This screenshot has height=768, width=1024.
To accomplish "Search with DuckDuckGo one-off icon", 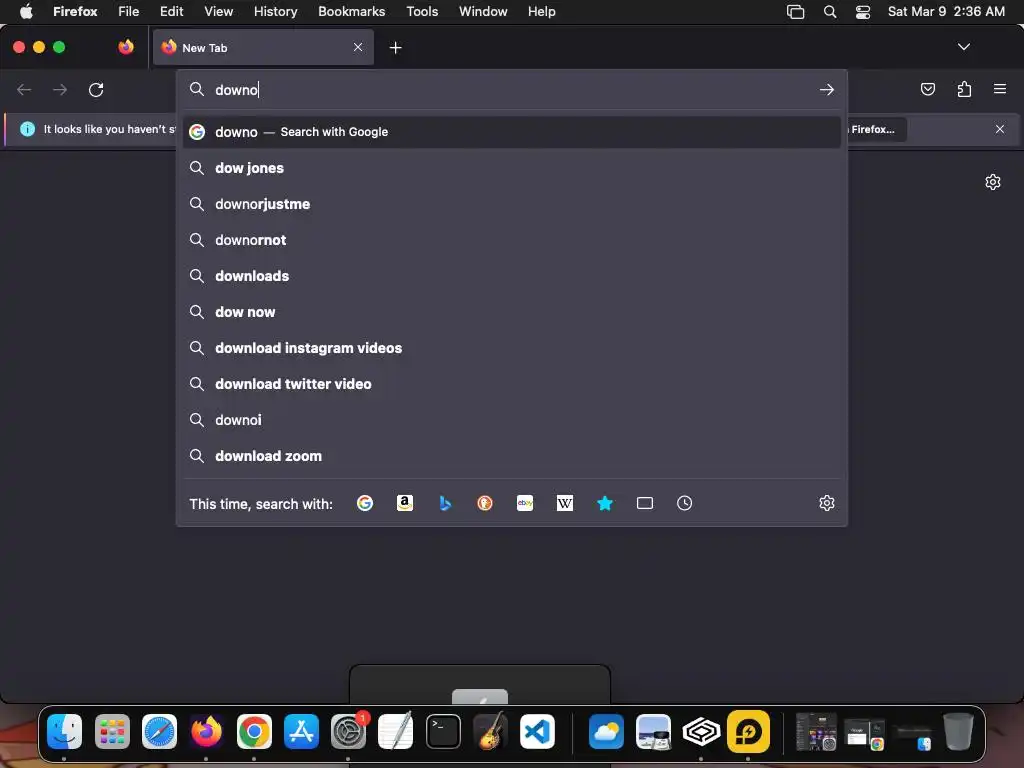I will [485, 503].
